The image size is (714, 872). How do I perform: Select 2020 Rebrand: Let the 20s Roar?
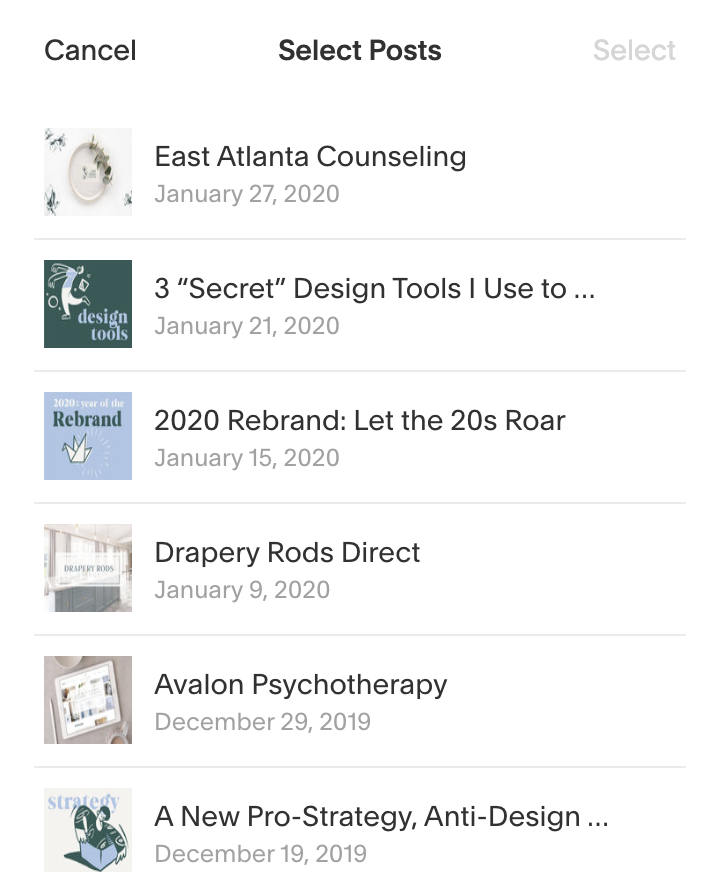click(x=359, y=421)
